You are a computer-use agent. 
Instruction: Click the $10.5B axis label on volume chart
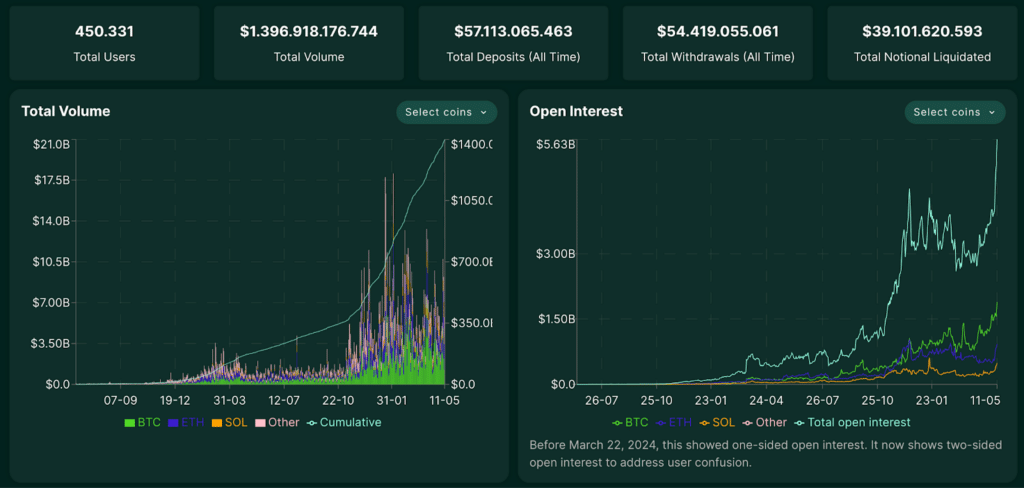[52, 262]
